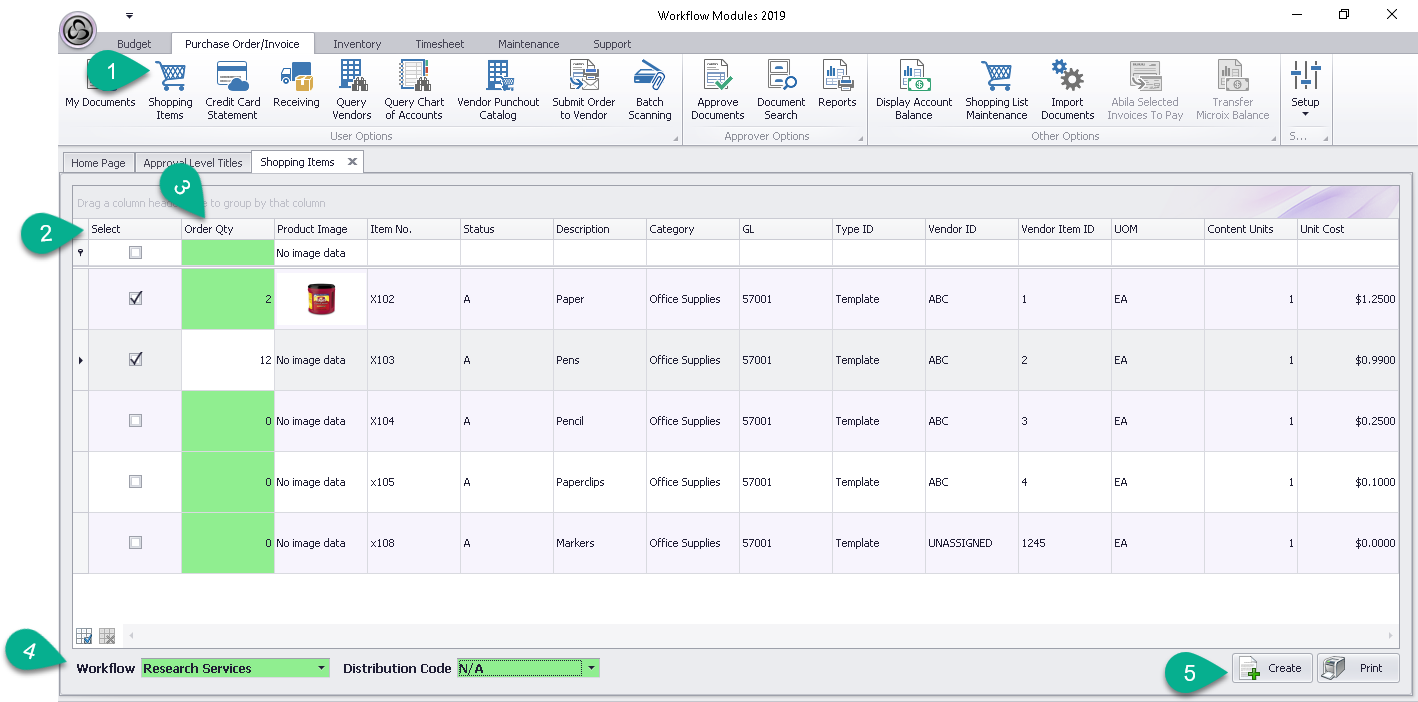This screenshot has height=702, width=1418.
Task: Open Display Account Balance
Action: (913, 90)
